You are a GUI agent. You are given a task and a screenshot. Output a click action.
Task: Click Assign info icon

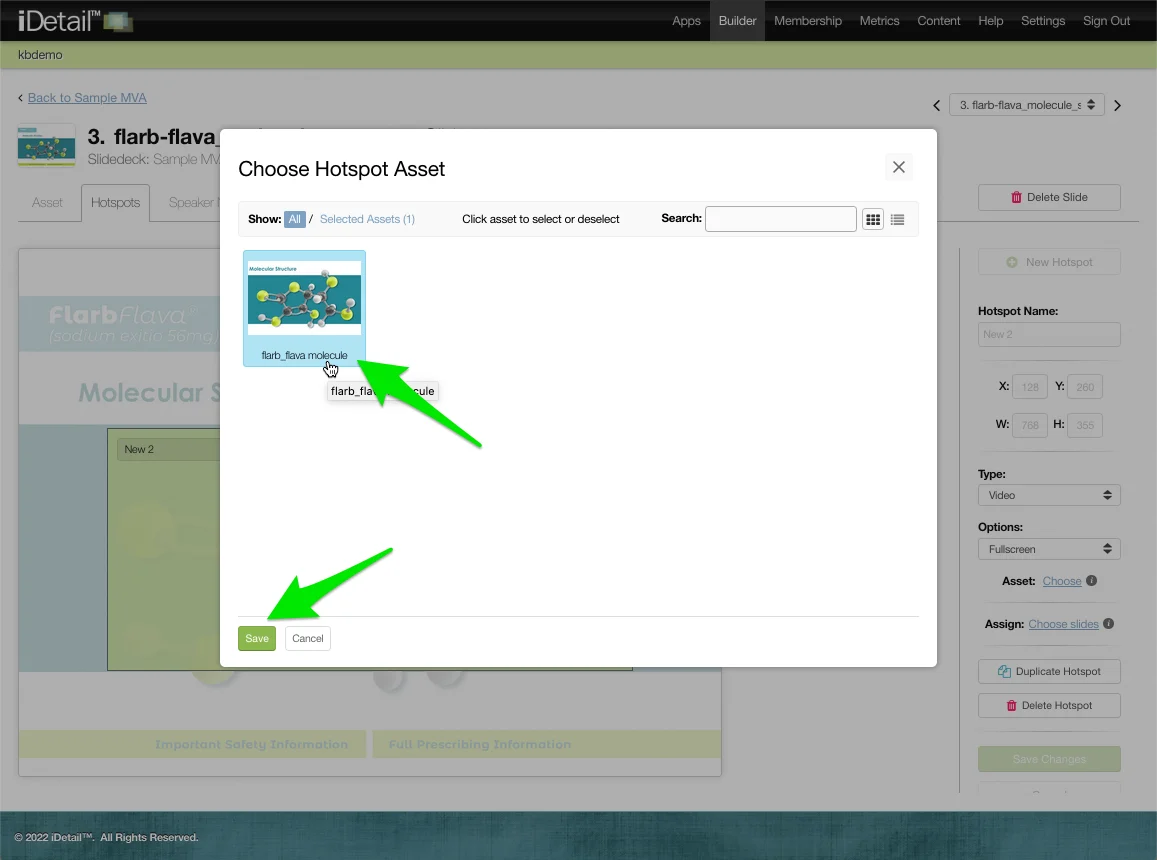1108,623
